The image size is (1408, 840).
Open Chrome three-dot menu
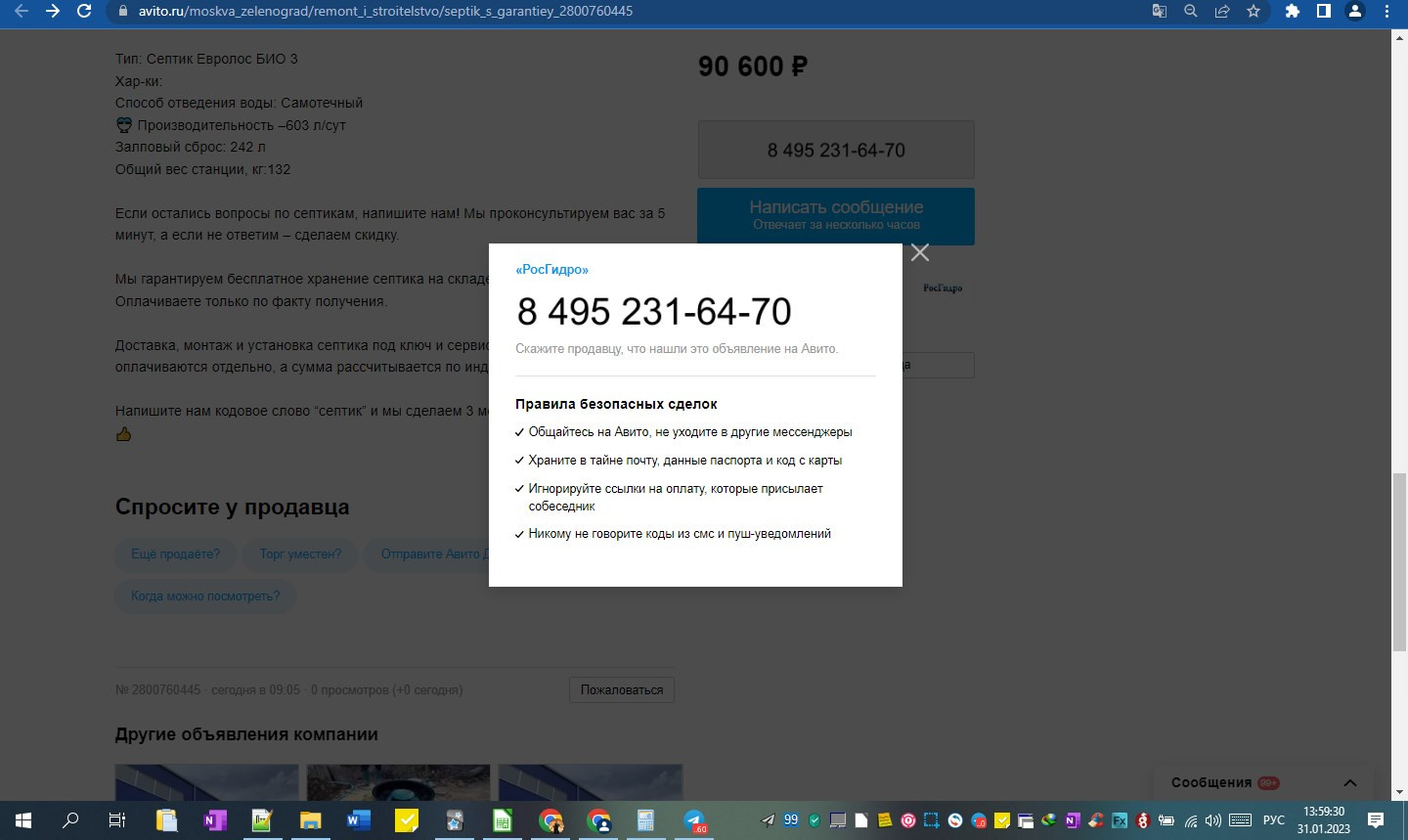click(1386, 12)
